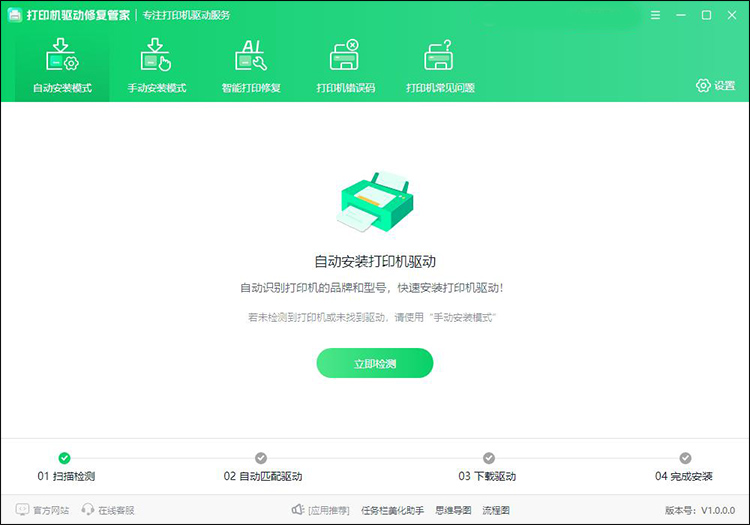Viewport: 750px width, 525px height.
Task: Click the 03 下载驱动 step marker
Action: click(x=488, y=458)
